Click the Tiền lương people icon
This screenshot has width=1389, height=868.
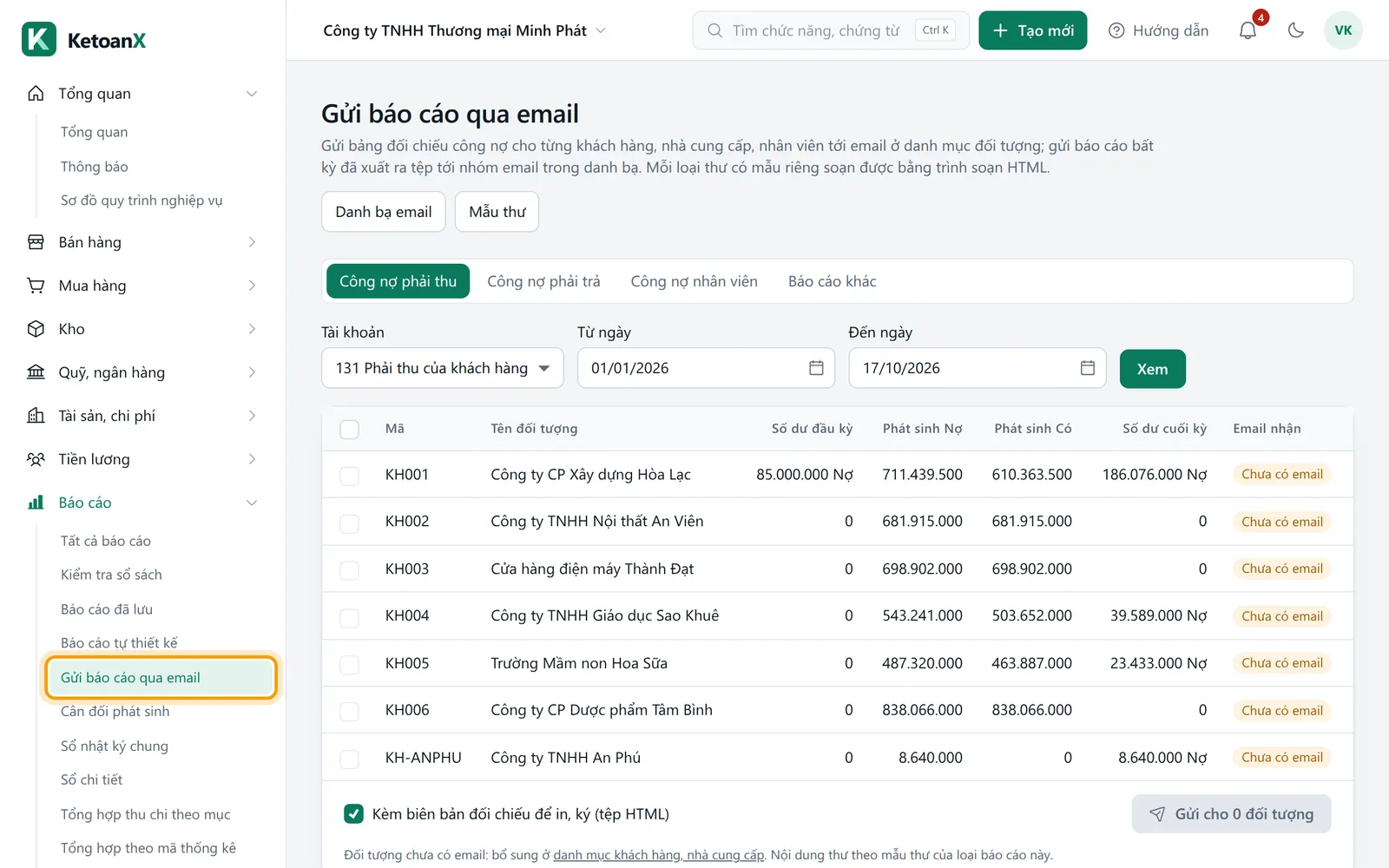pyautogui.click(x=36, y=459)
